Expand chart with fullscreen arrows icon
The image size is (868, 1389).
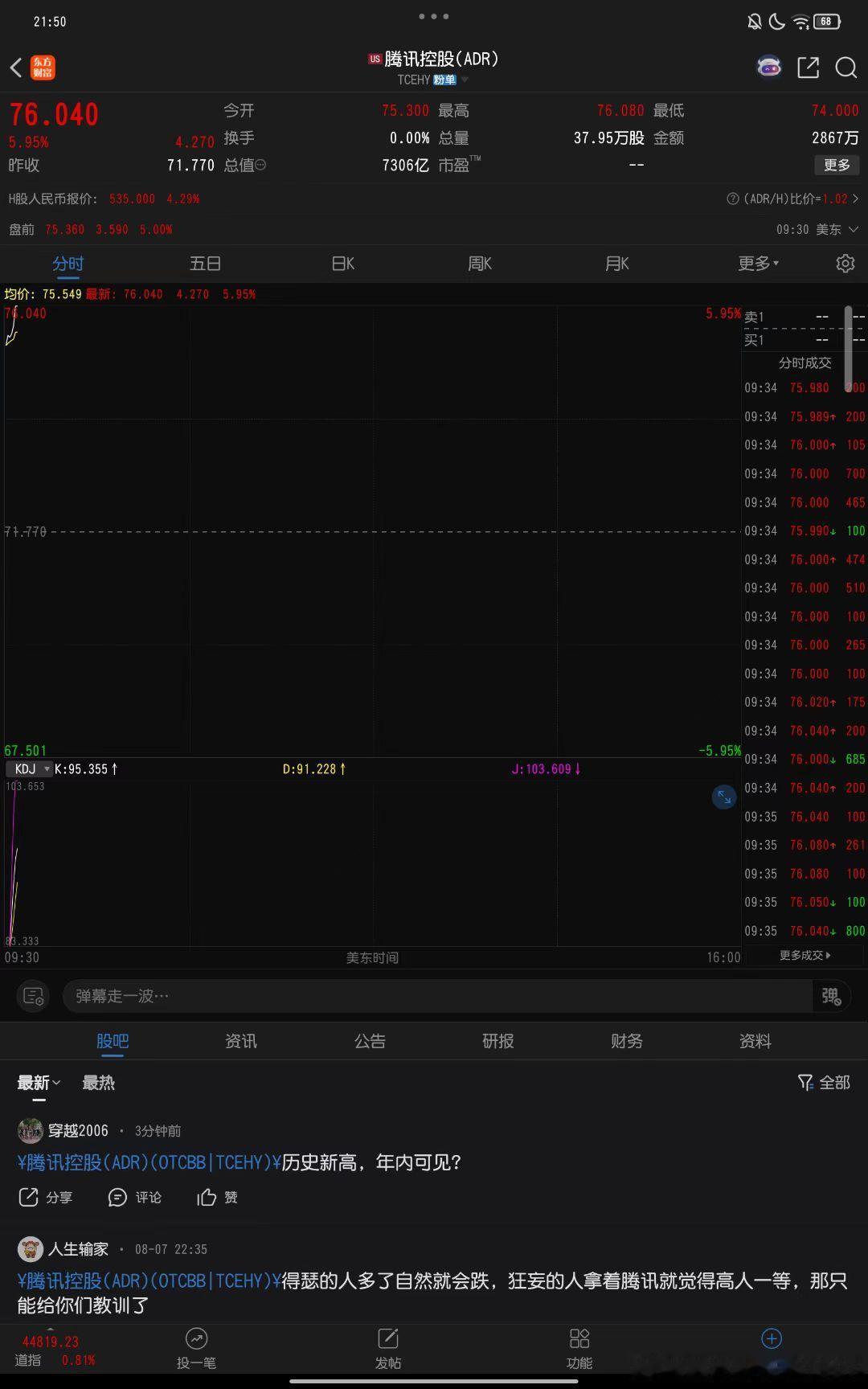coord(724,797)
